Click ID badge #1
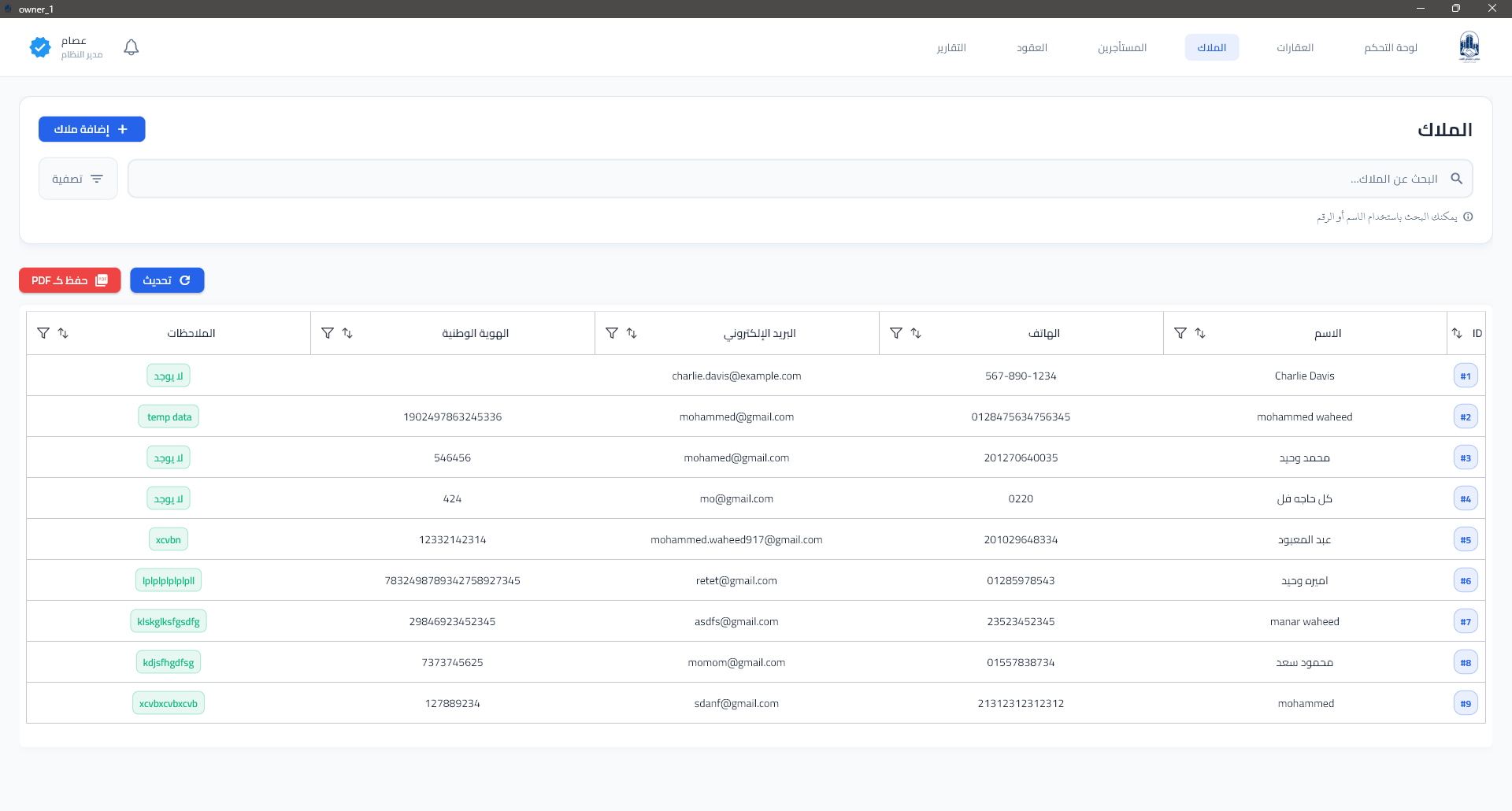This screenshot has width=1512, height=811. [x=1466, y=376]
